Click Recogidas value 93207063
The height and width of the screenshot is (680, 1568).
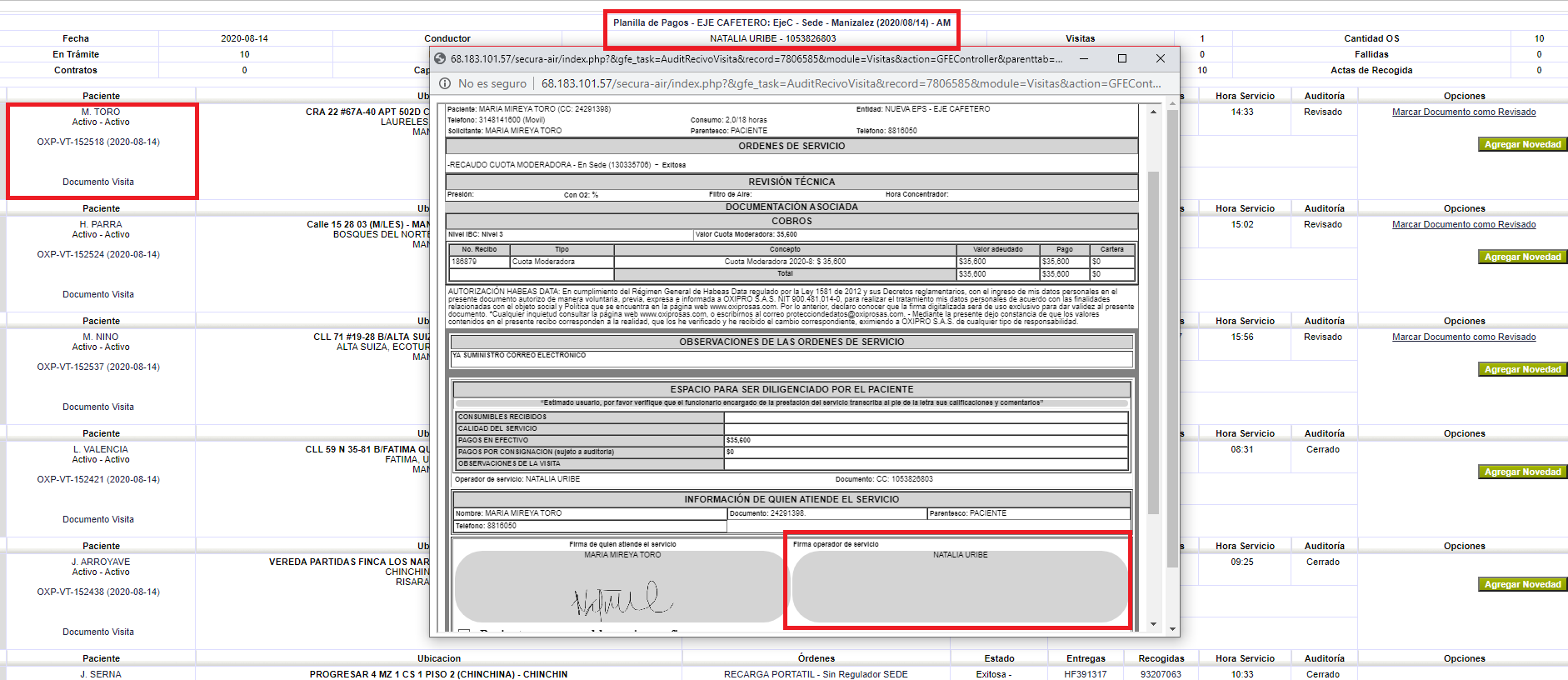[1161, 674]
